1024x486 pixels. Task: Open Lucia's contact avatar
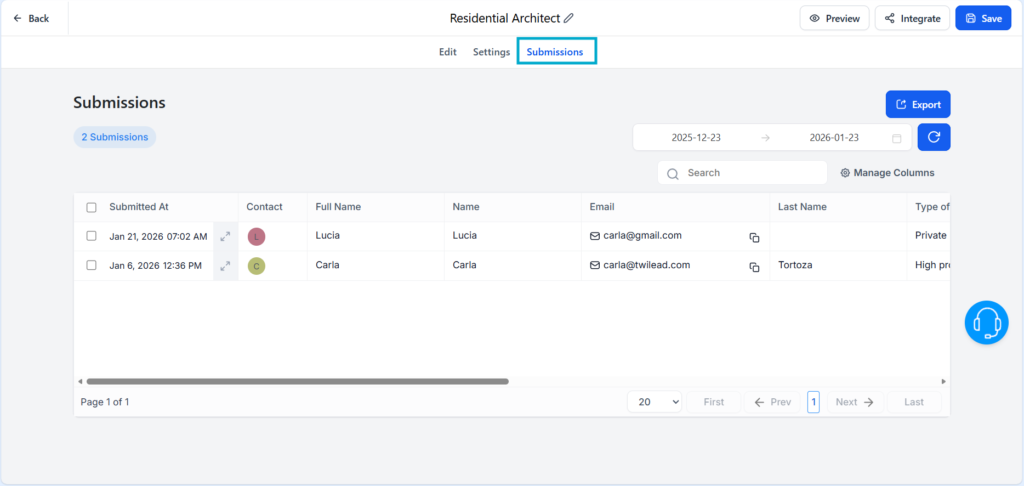point(256,237)
